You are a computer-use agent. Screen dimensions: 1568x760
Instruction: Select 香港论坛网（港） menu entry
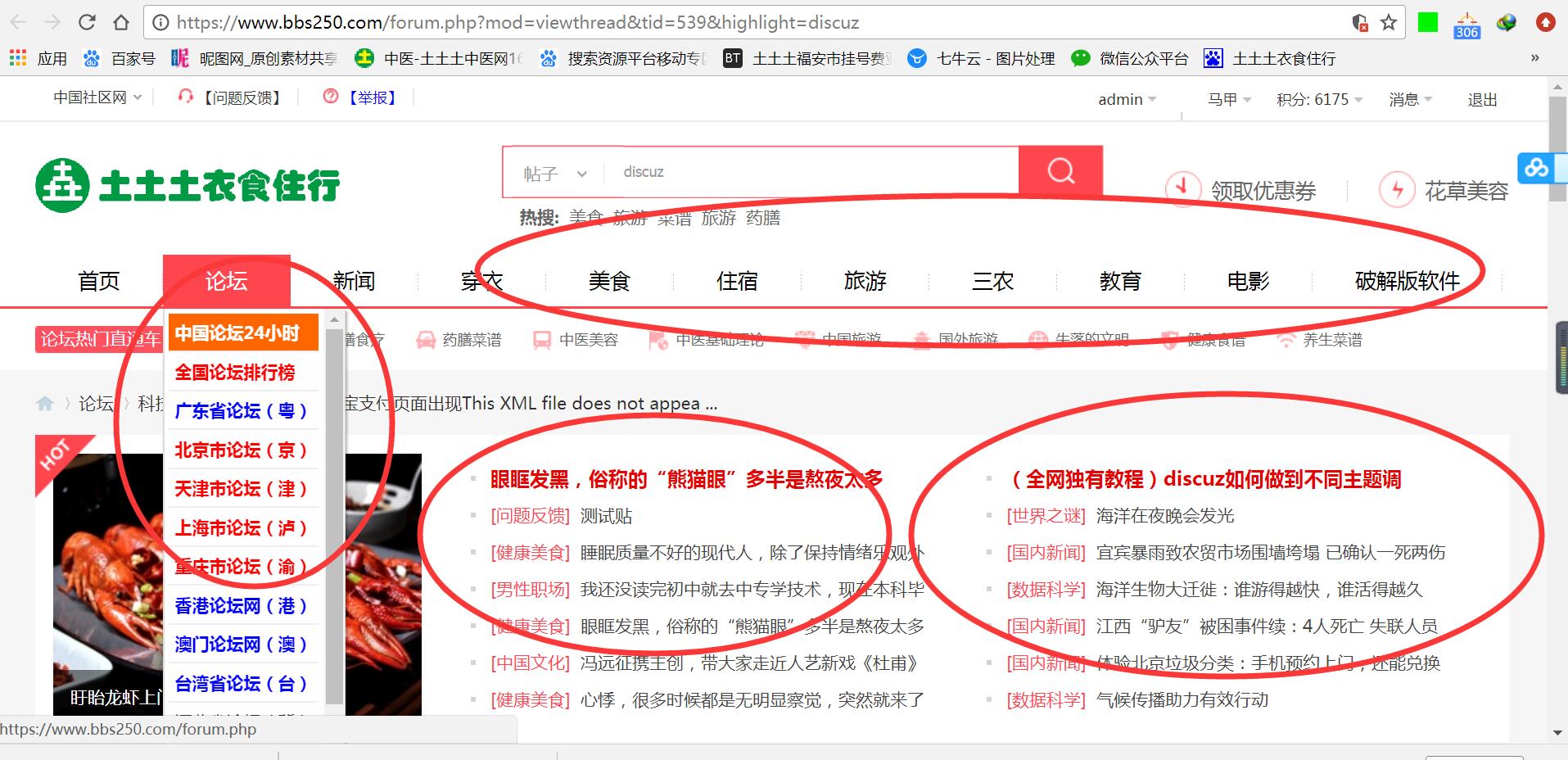(x=243, y=605)
